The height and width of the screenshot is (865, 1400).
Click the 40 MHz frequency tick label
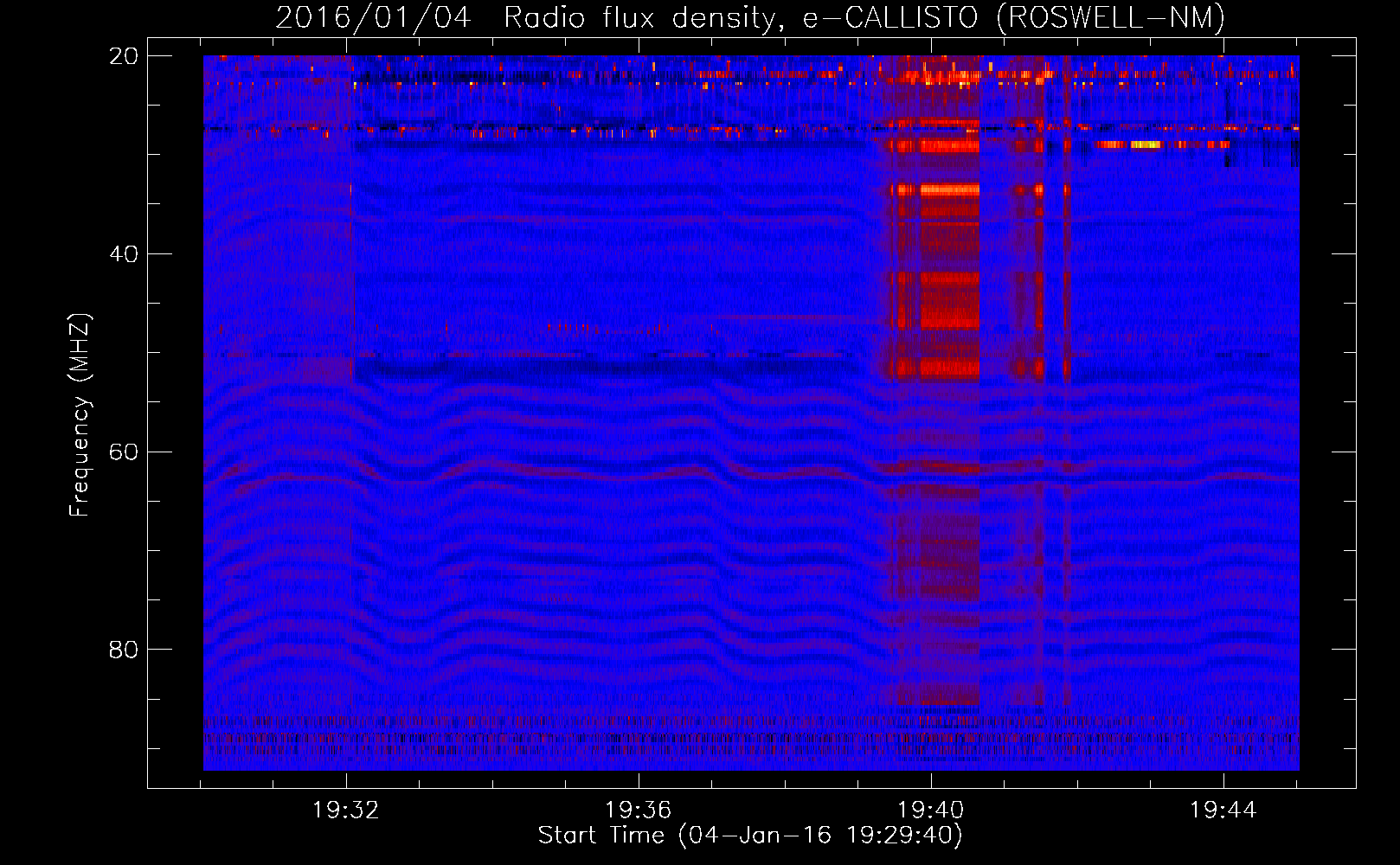pos(124,254)
